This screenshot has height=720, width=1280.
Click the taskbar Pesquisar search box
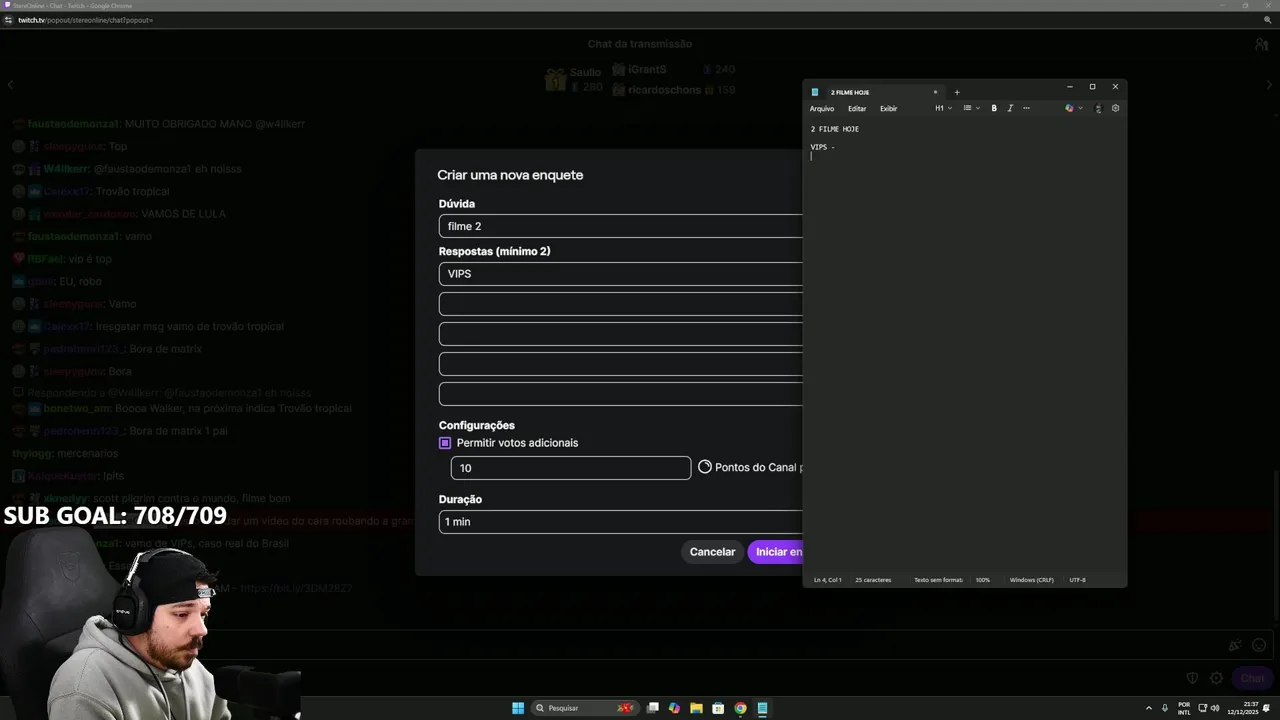coord(585,708)
